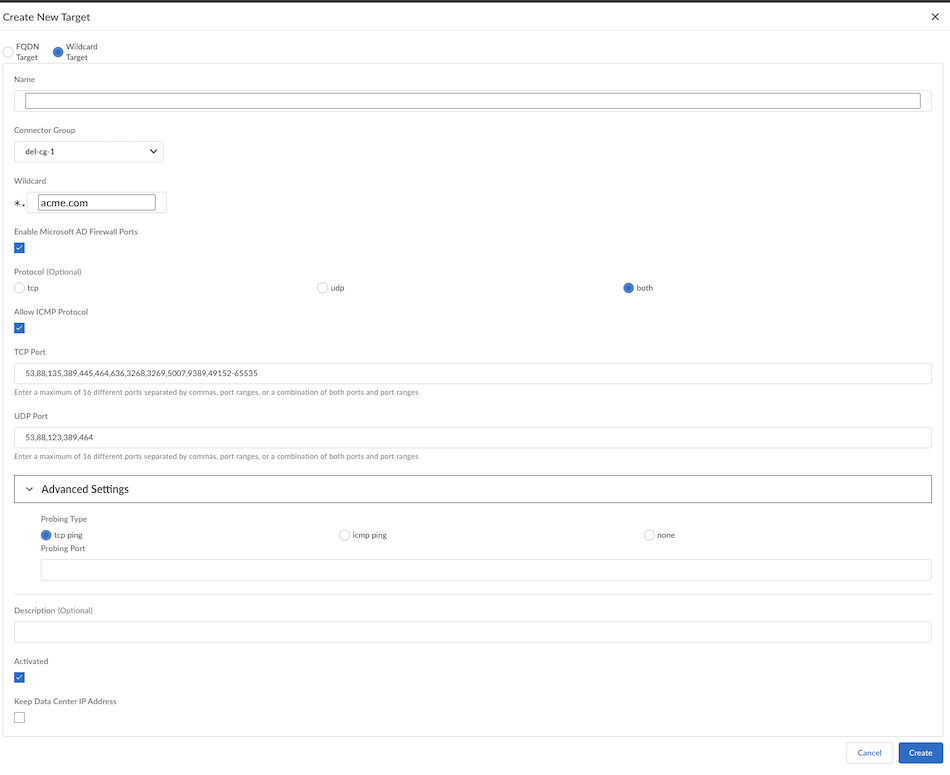The image size is (950, 775).
Task: Click the Name input field
Action: 473,101
